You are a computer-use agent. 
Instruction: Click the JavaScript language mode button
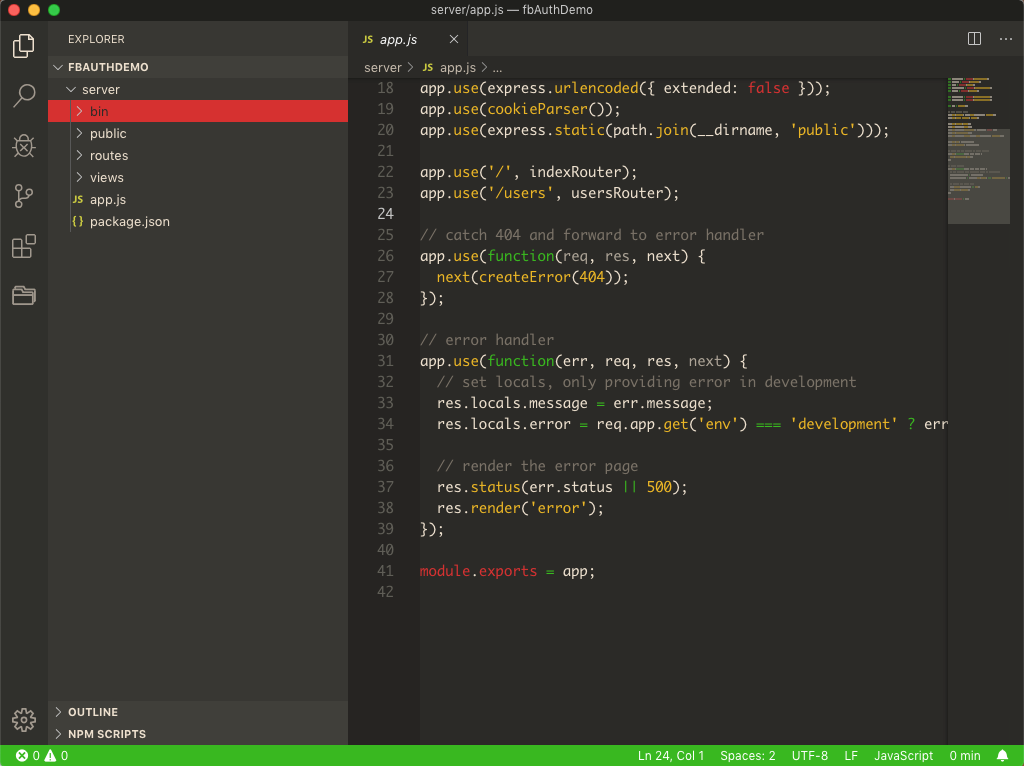(903, 756)
